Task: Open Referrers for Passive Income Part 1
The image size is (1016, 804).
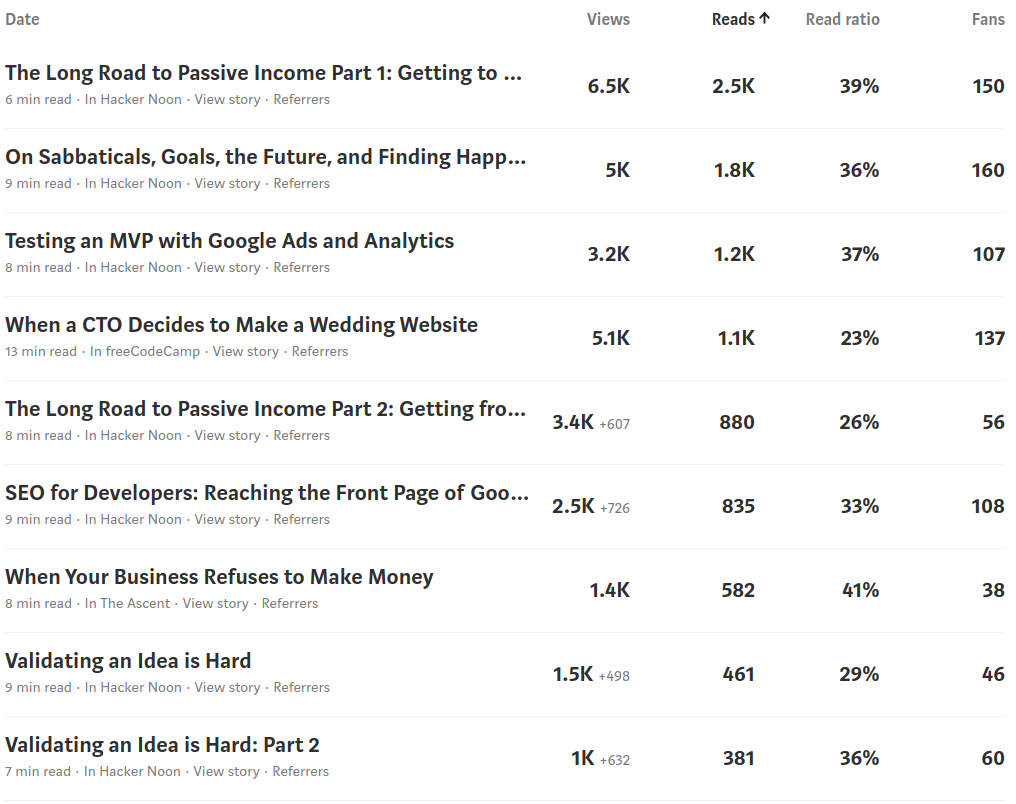Action: 301,99
